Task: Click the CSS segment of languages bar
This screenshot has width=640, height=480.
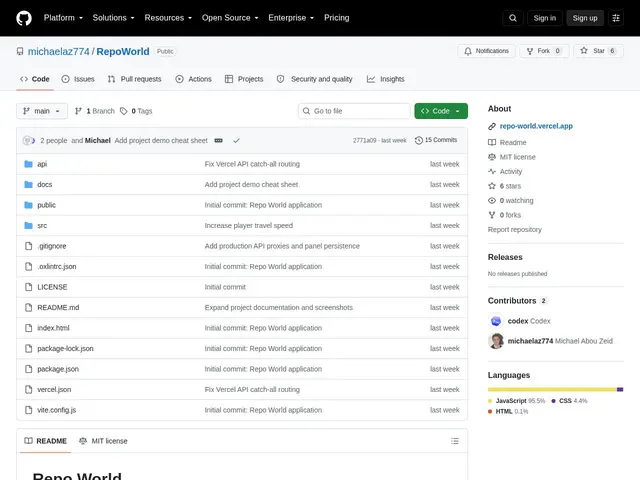Action: [620, 389]
